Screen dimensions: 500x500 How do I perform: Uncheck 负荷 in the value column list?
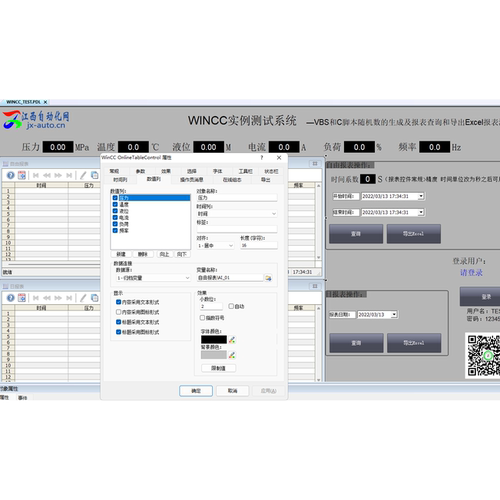tap(115, 224)
